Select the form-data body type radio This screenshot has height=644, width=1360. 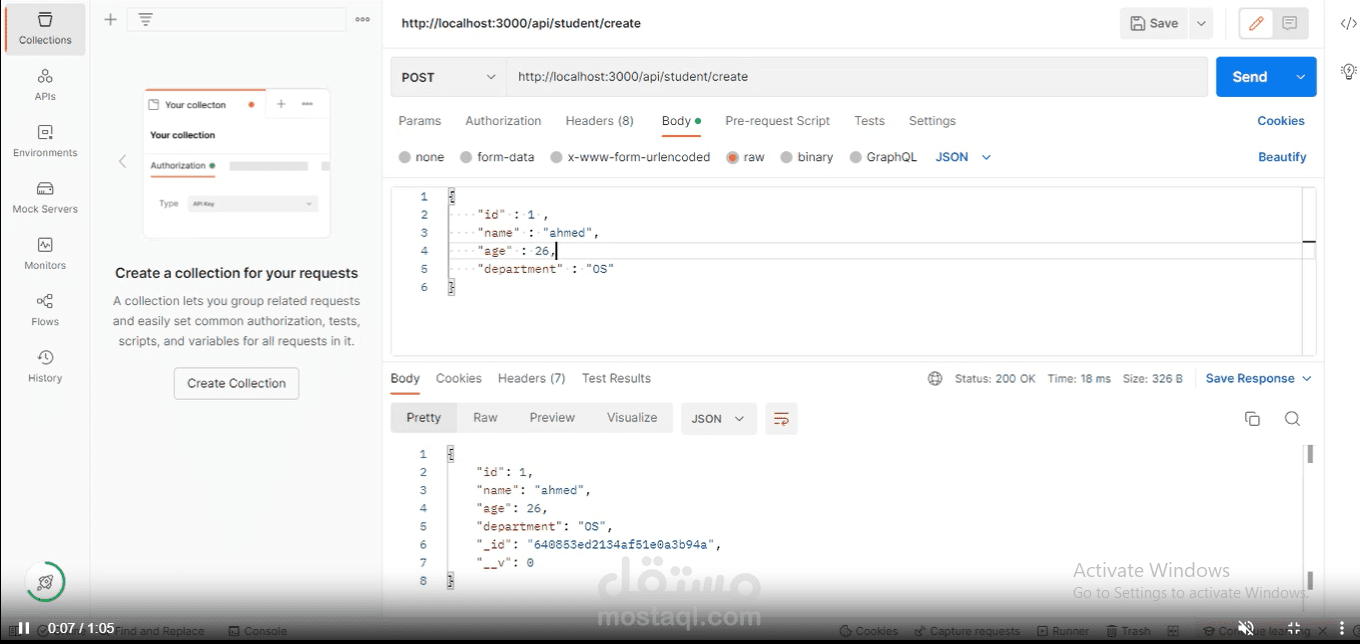tap(466, 157)
